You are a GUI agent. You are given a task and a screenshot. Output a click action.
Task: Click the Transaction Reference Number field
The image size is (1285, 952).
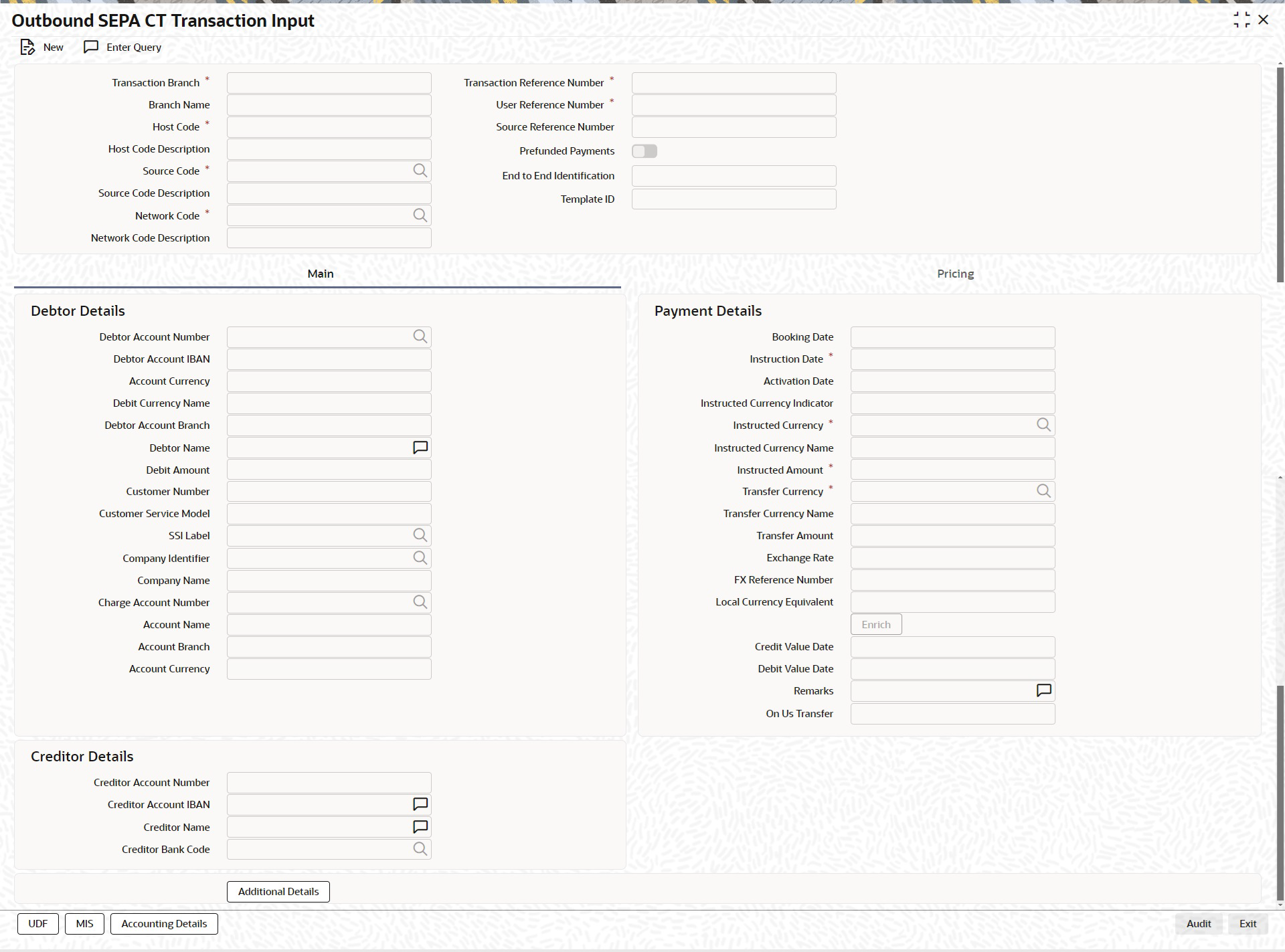click(734, 83)
